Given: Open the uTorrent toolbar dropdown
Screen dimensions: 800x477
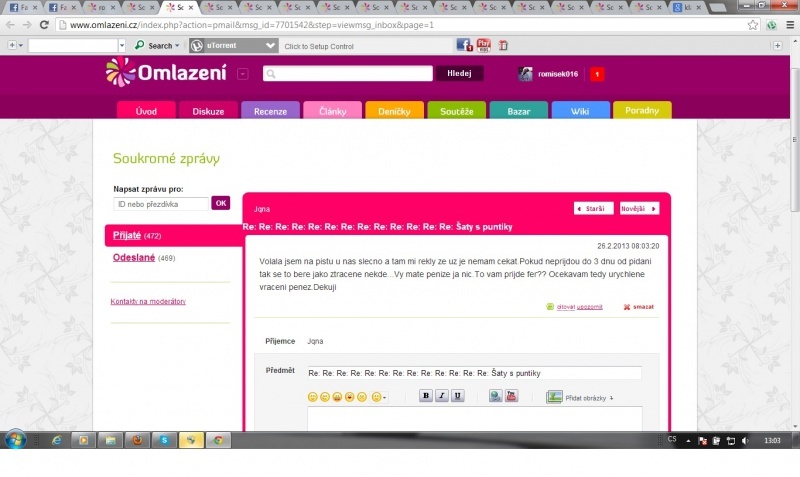Looking at the screenshot, I should pos(270,46).
